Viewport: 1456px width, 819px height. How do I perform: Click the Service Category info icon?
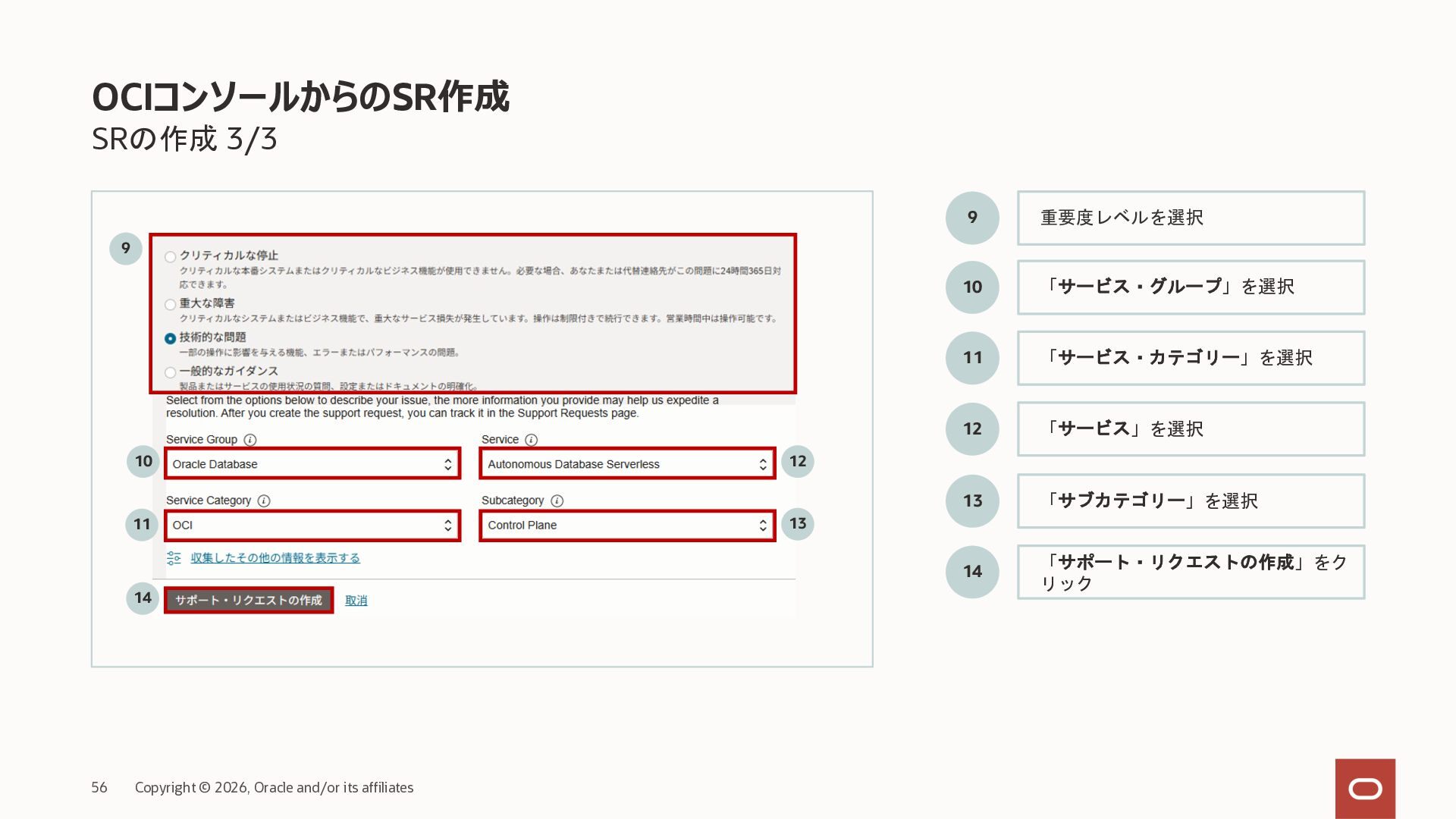point(264,500)
